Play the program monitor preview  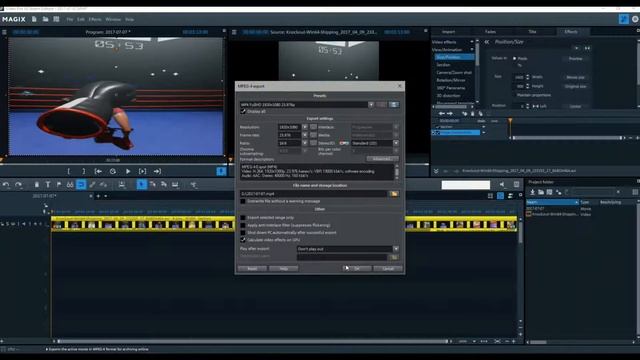point(128,171)
